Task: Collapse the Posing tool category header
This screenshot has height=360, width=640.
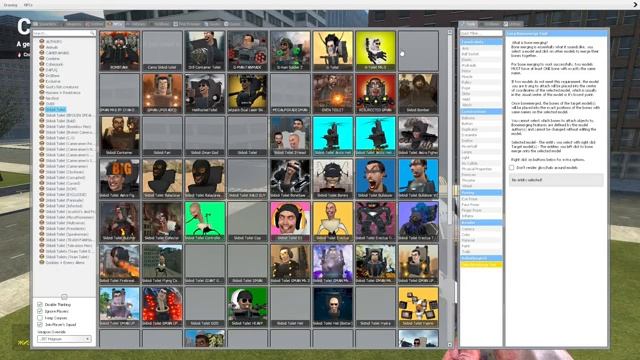Action: (x=481, y=193)
